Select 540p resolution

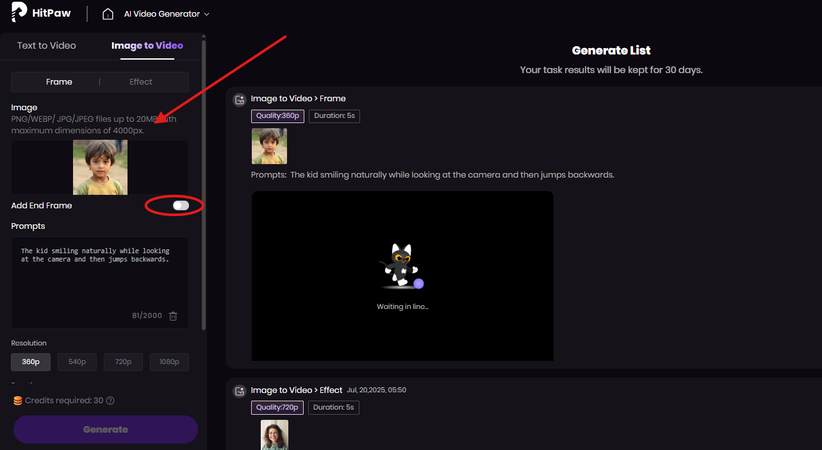pos(77,362)
